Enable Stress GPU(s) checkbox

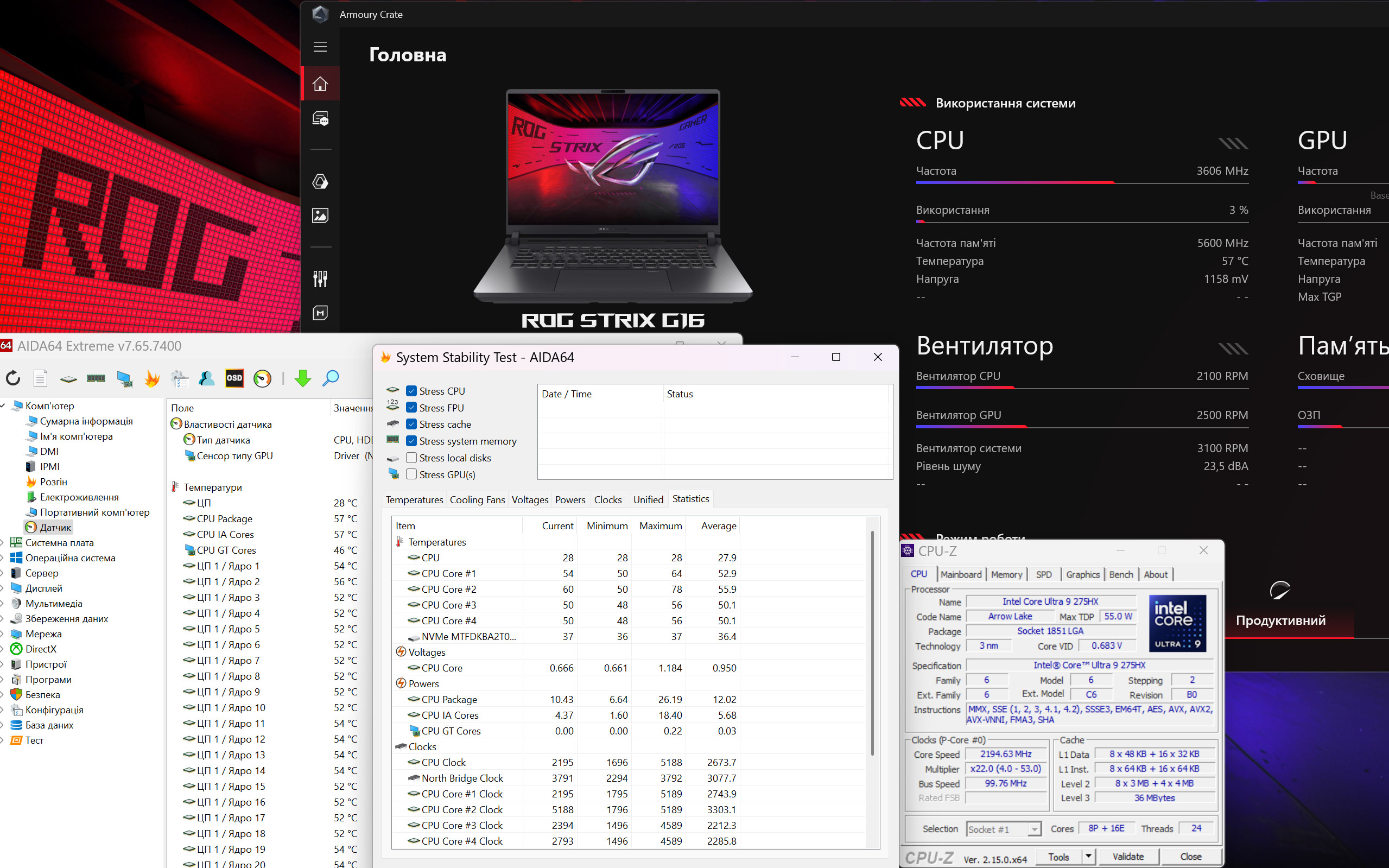click(x=411, y=474)
